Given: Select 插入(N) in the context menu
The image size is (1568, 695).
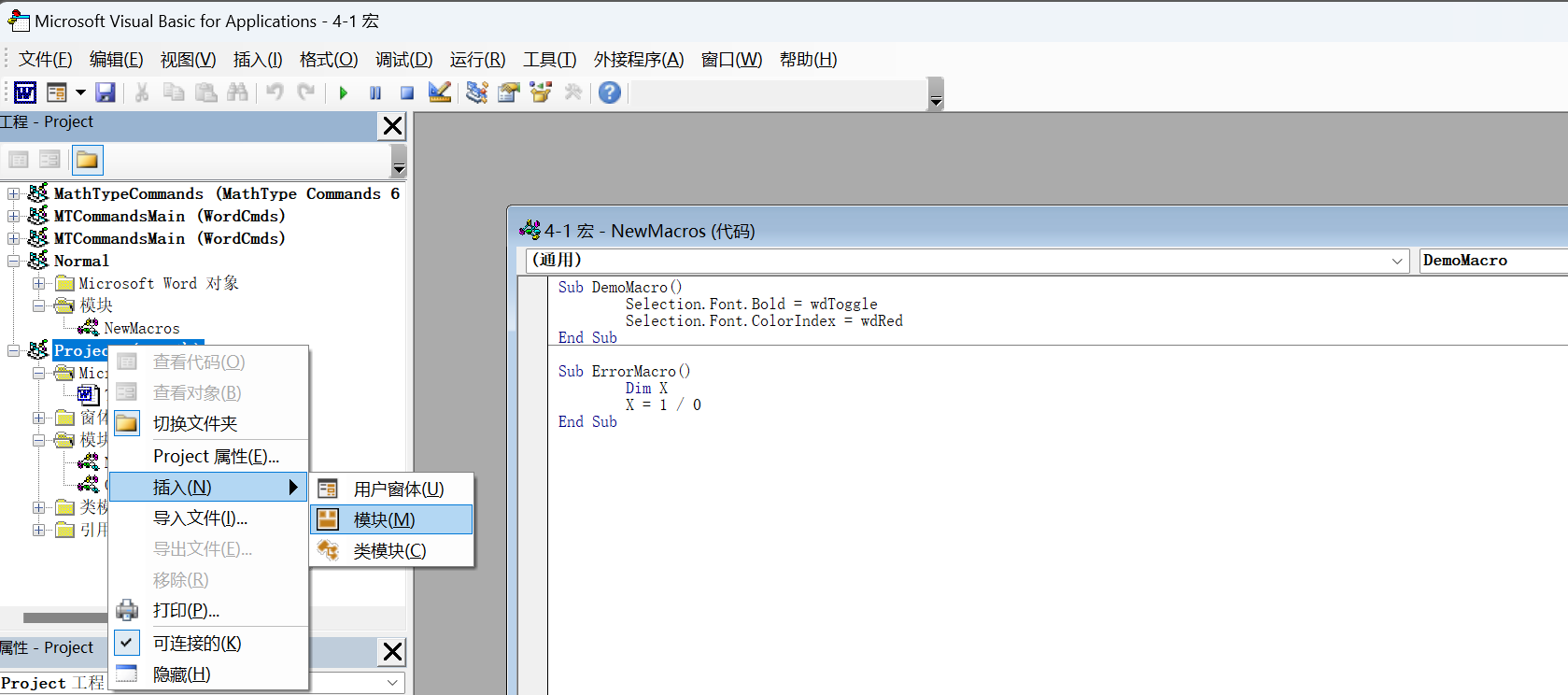Looking at the screenshot, I should coord(208,488).
